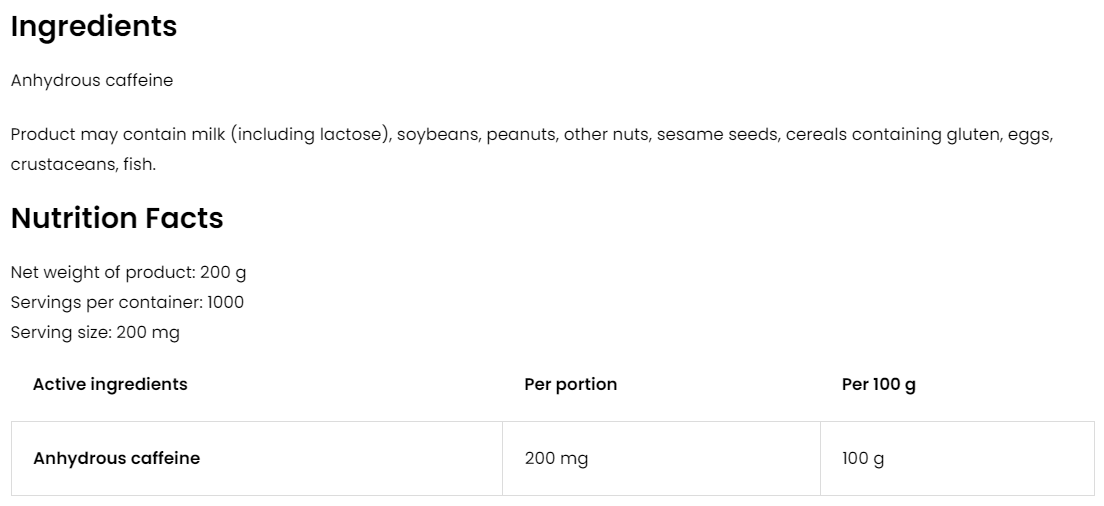Viewport: 1104px width, 506px height.
Task: Click the Active ingredients column header
Action: point(110,384)
